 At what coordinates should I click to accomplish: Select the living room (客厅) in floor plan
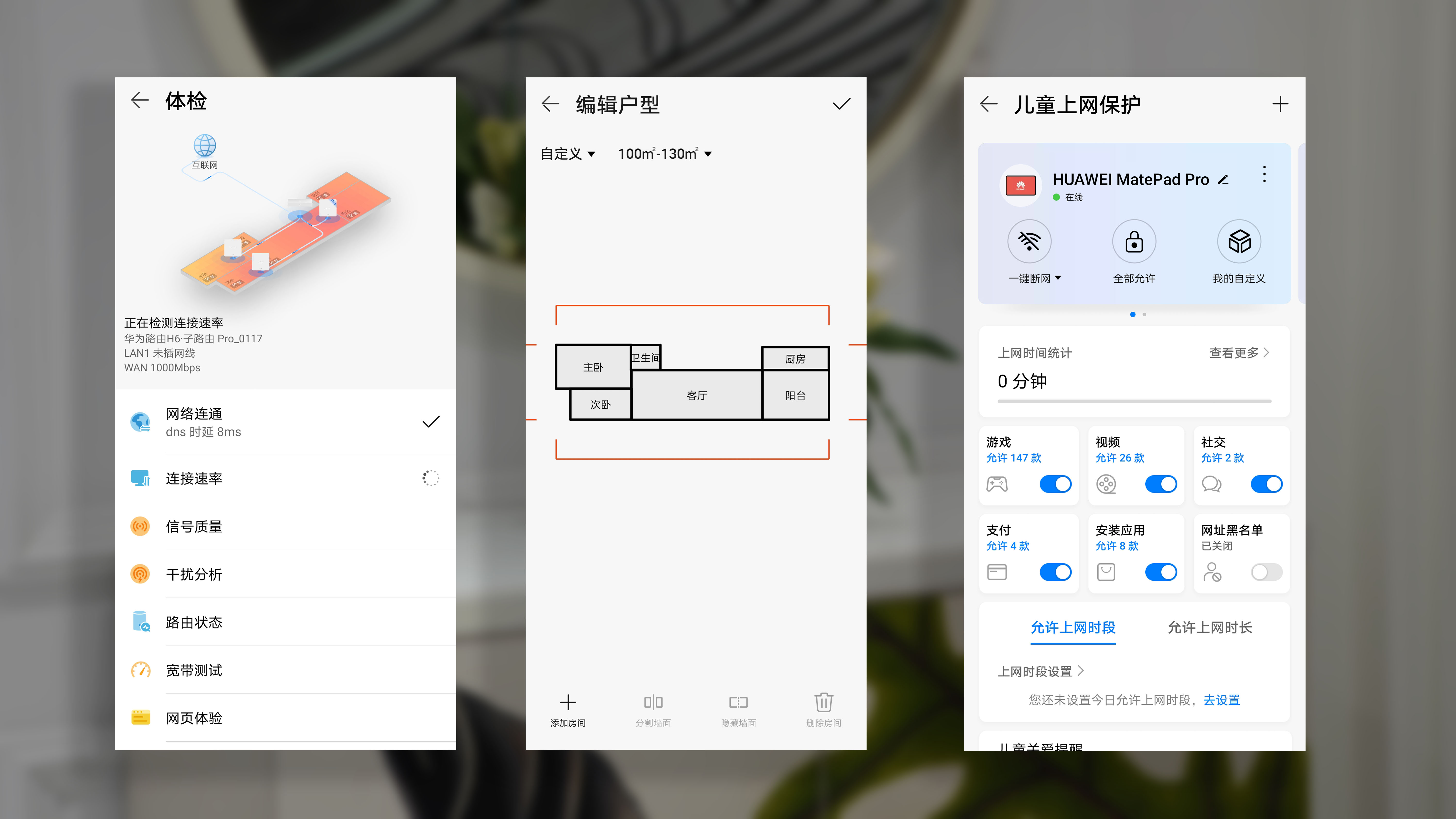click(x=696, y=396)
